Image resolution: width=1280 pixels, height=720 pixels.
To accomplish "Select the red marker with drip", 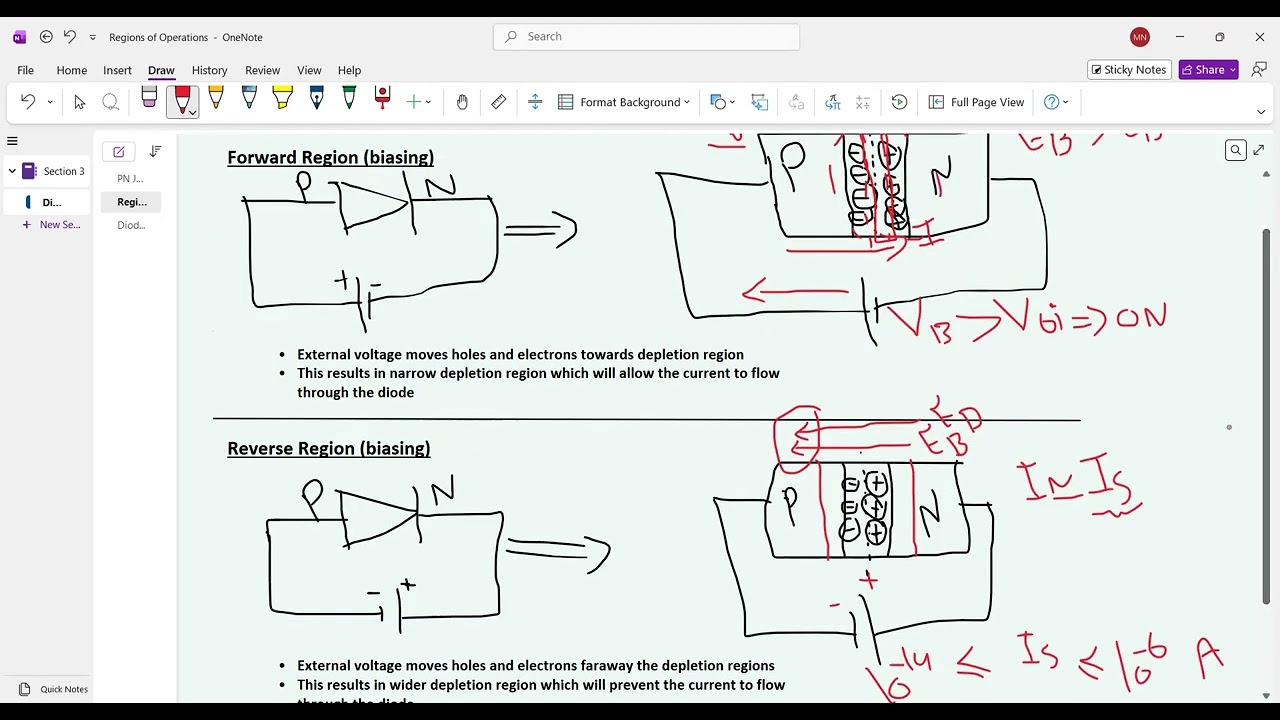I will point(382,98).
